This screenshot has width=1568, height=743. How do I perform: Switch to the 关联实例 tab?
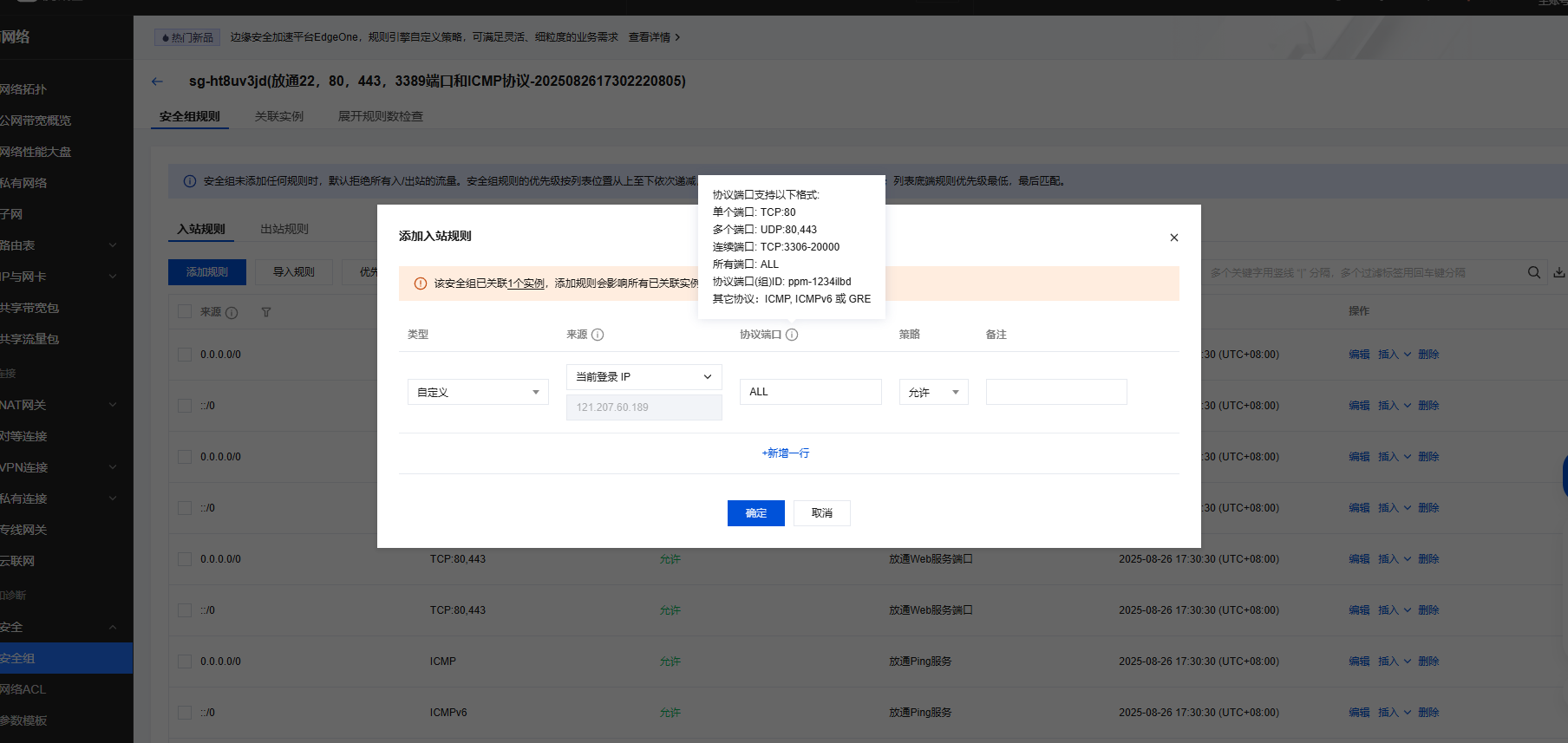279,116
